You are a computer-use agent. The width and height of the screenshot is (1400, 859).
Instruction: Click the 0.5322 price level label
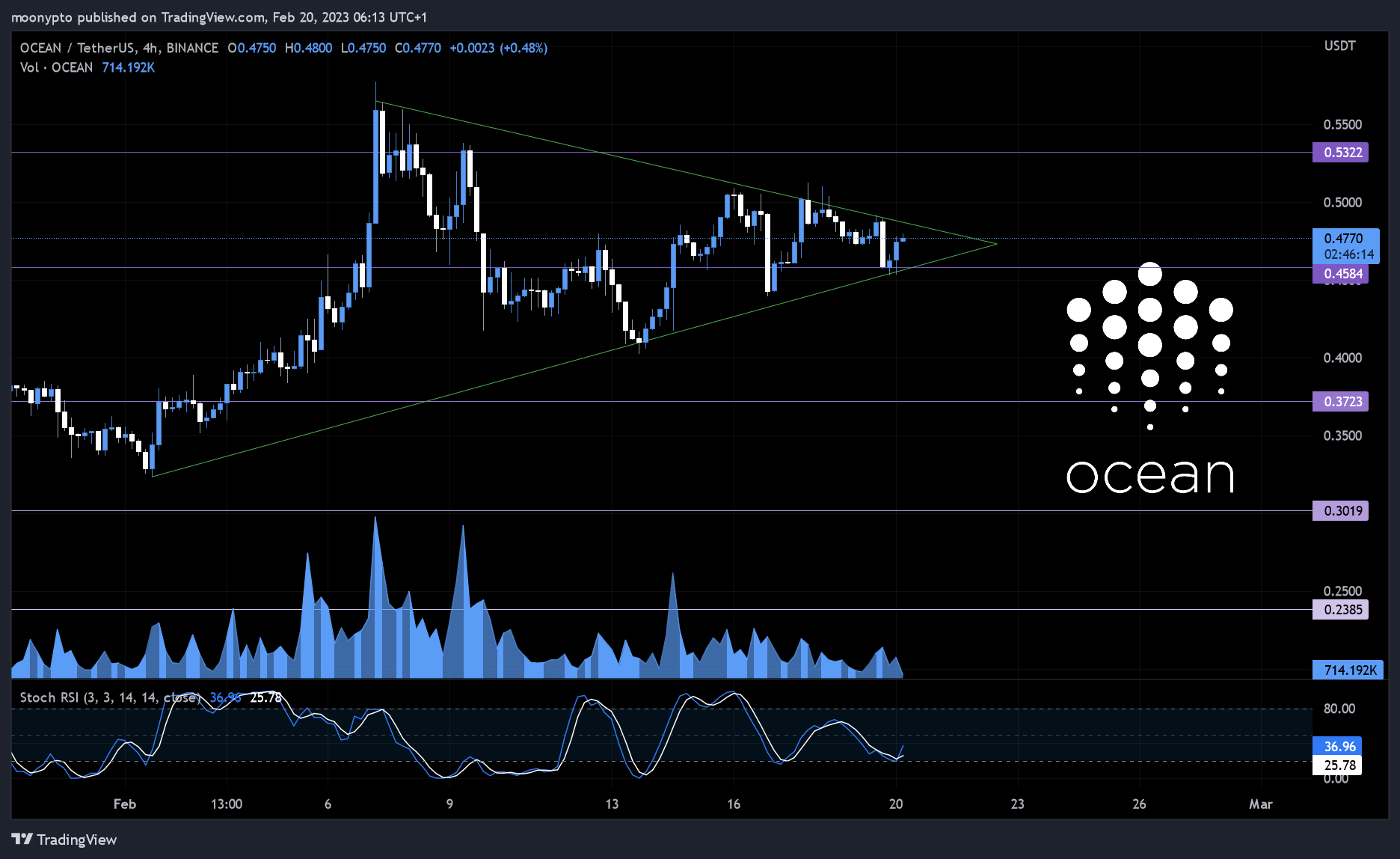[x=1340, y=153]
